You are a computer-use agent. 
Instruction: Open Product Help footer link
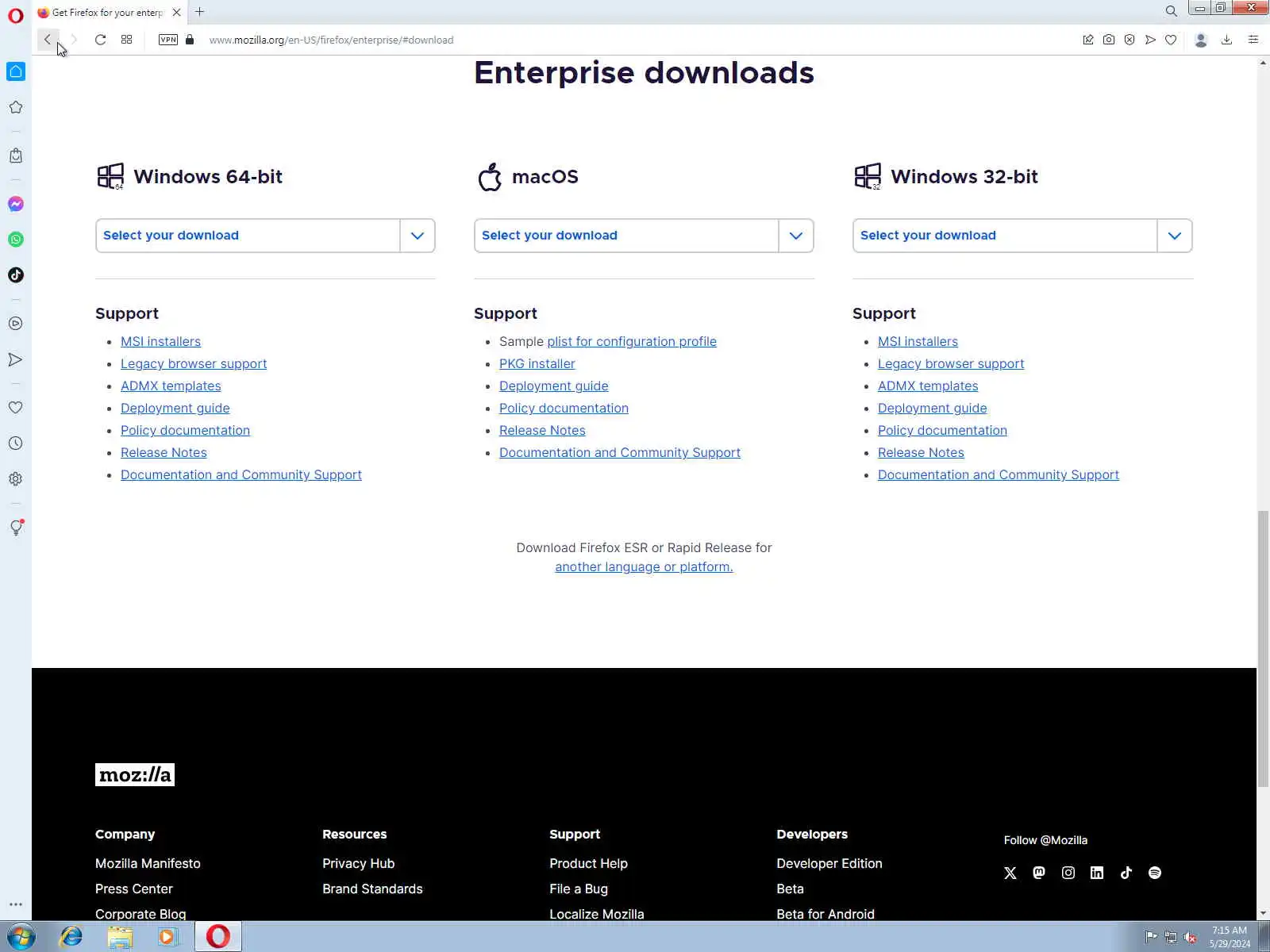point(588,863)
